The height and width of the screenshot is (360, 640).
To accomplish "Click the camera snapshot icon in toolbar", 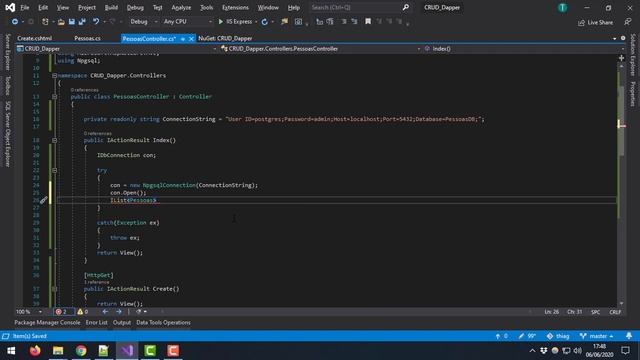I will click(x=298, y=22).
